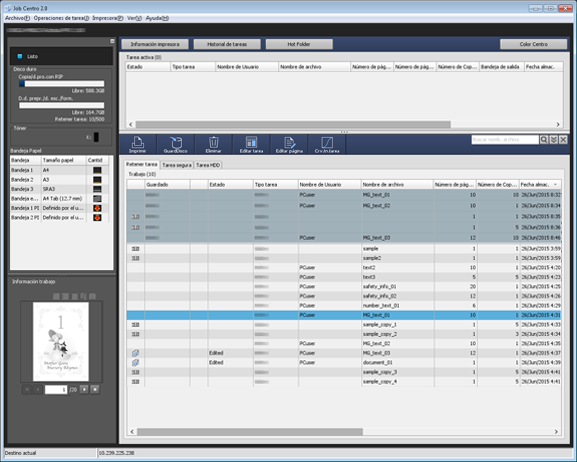Expand search options with double-chevron button

click(553, 140)
